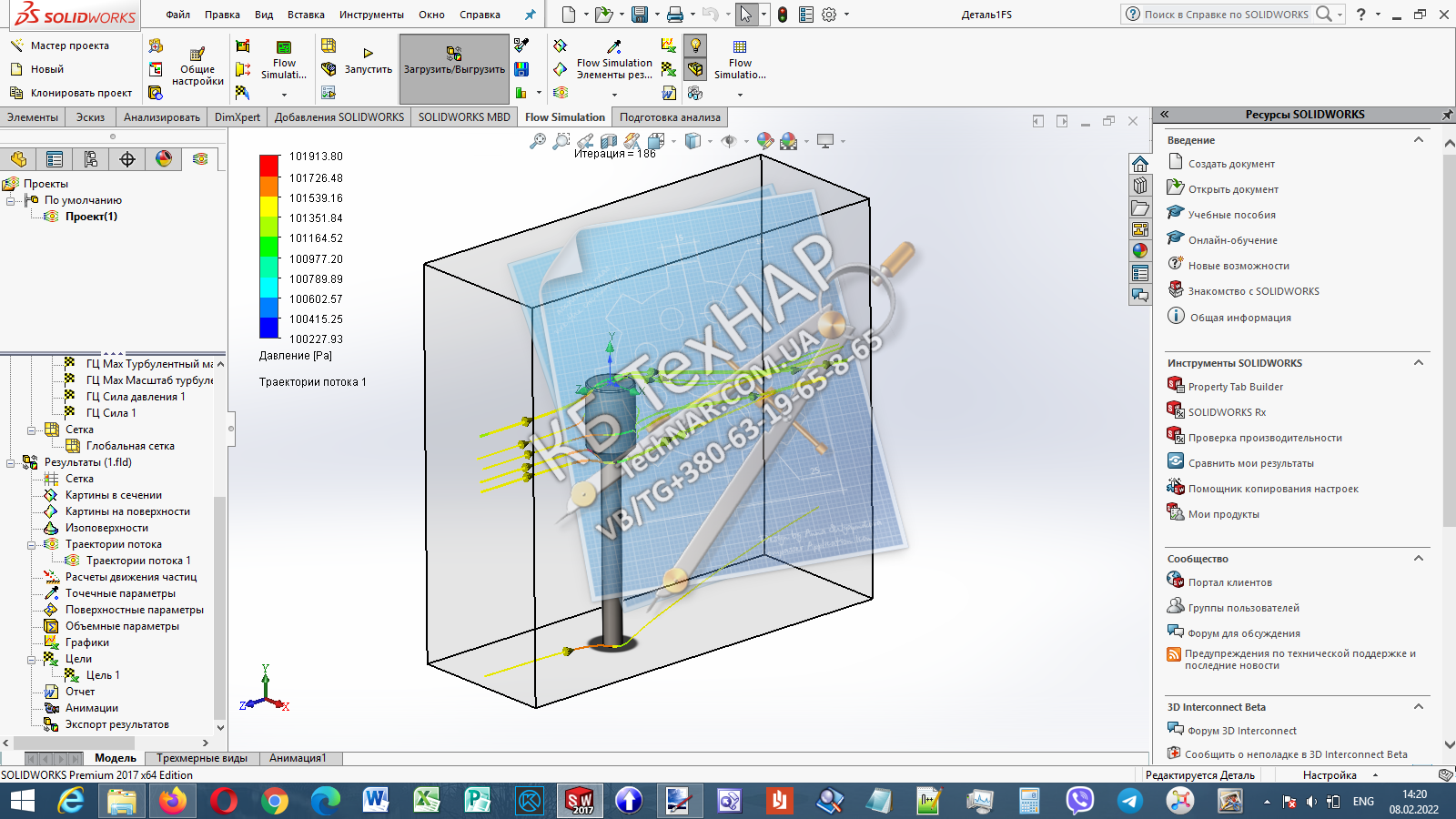Open Telegram from the Windows taskbar

[x=1130, y=801]
